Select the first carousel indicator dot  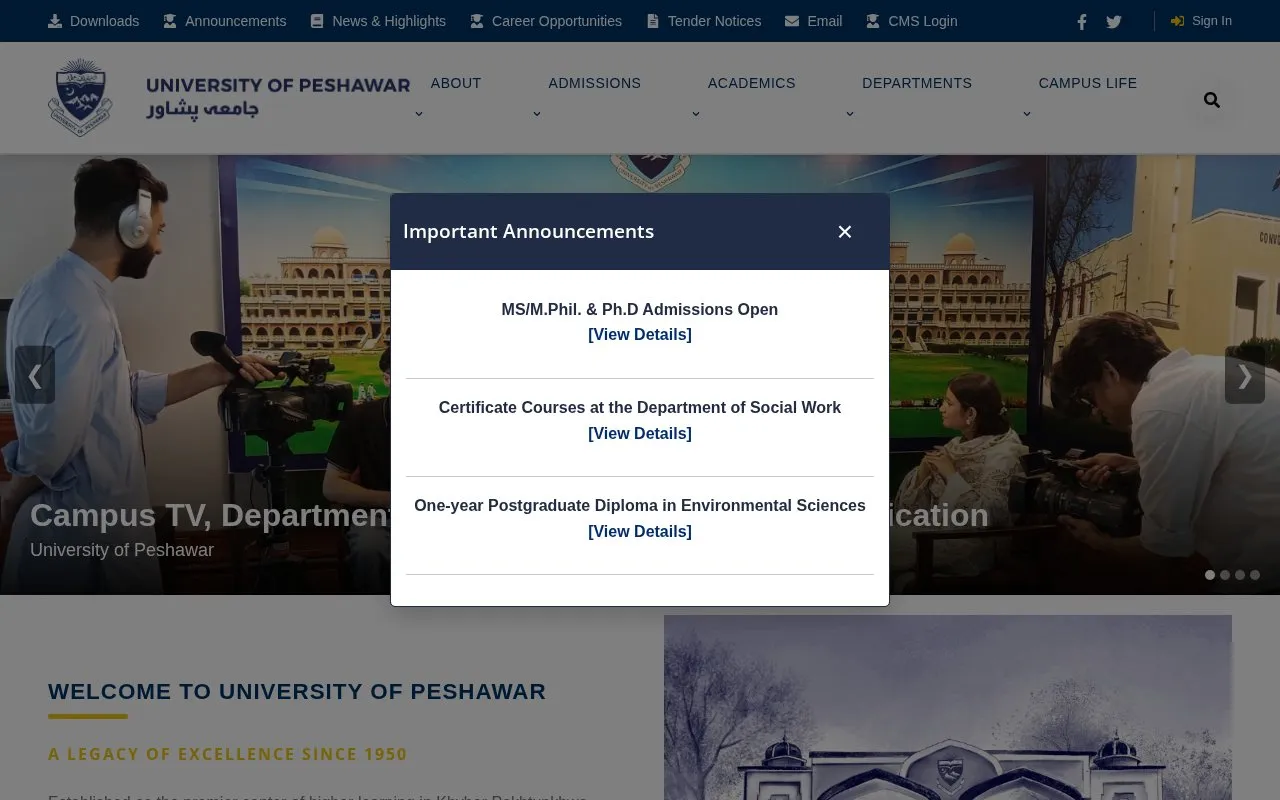click(1210, 575)
